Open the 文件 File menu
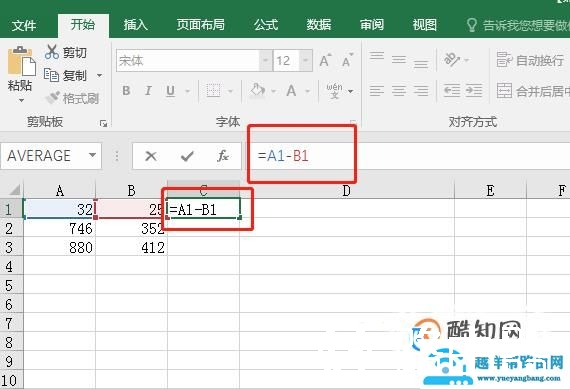The width and height of the screenshot is (570, 389). pyautogui.click(x=24, y=25)
